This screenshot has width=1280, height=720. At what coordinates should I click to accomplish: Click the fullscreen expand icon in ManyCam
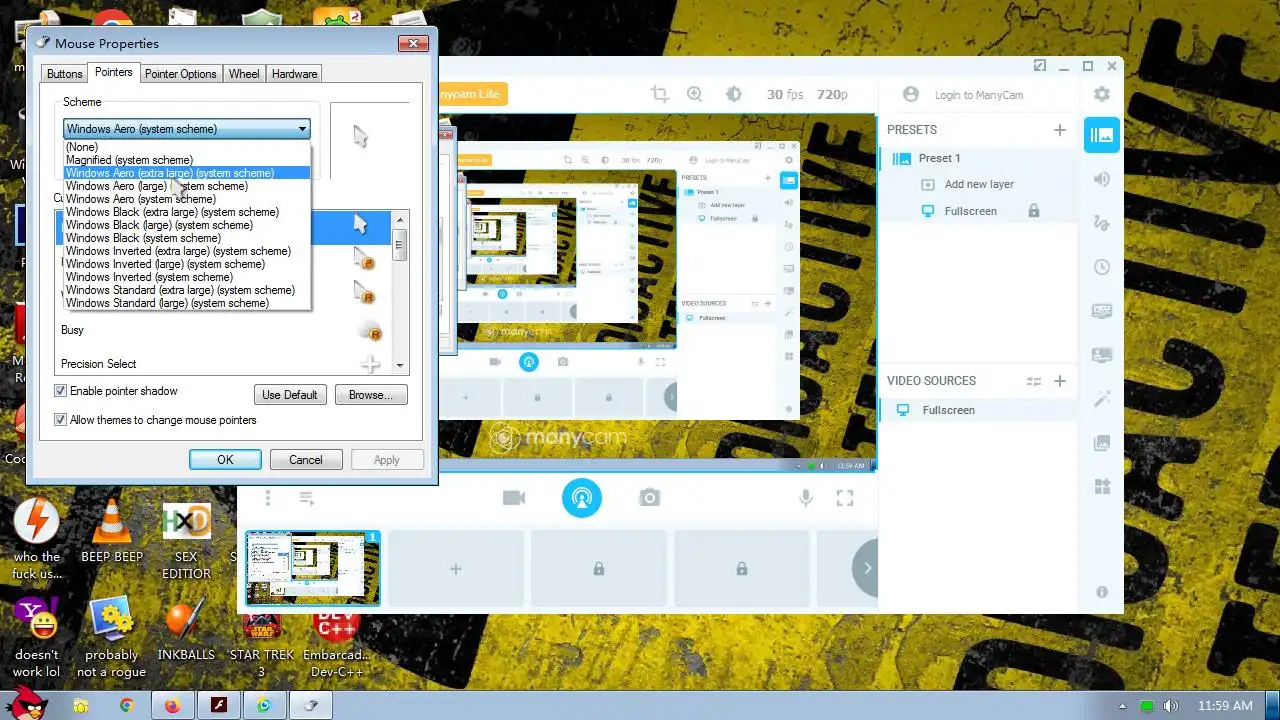[845, 497]
